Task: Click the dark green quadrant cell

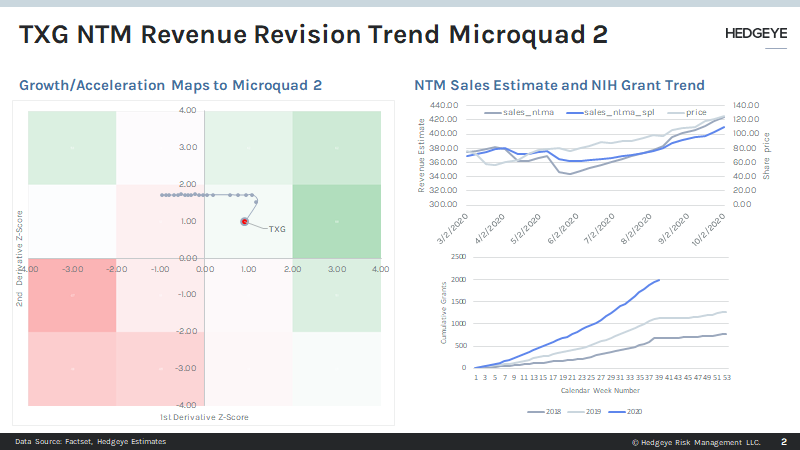Action: 337,221
